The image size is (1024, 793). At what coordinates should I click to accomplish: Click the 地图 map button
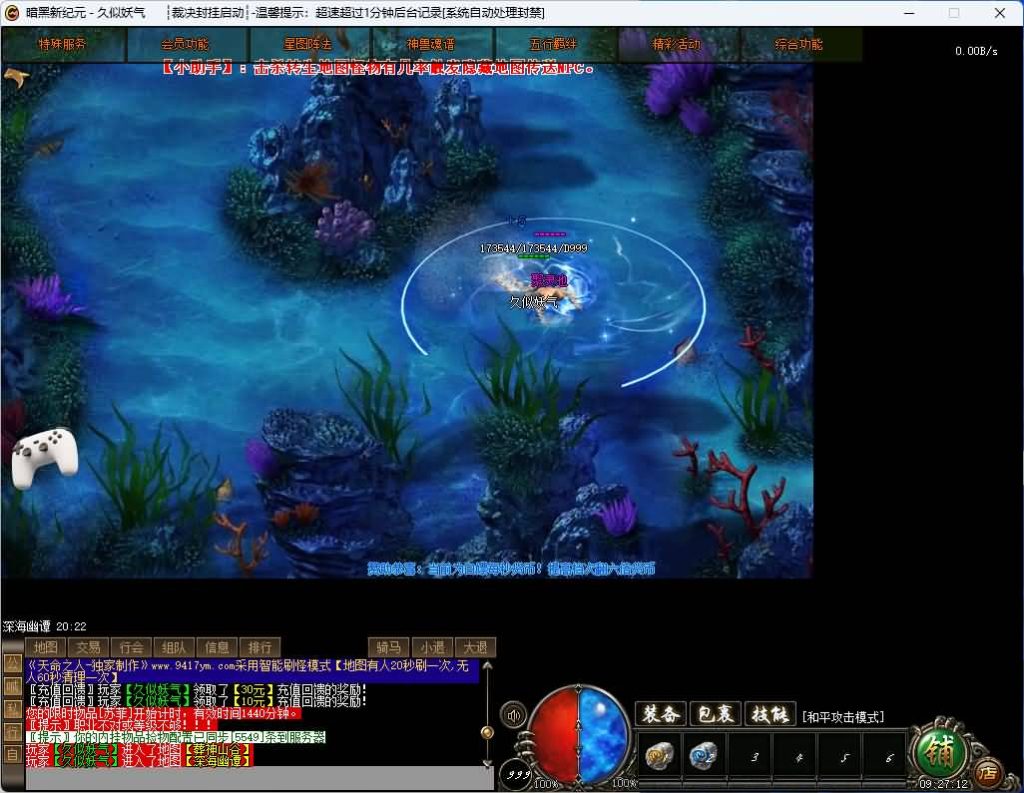tap(46, 647)
